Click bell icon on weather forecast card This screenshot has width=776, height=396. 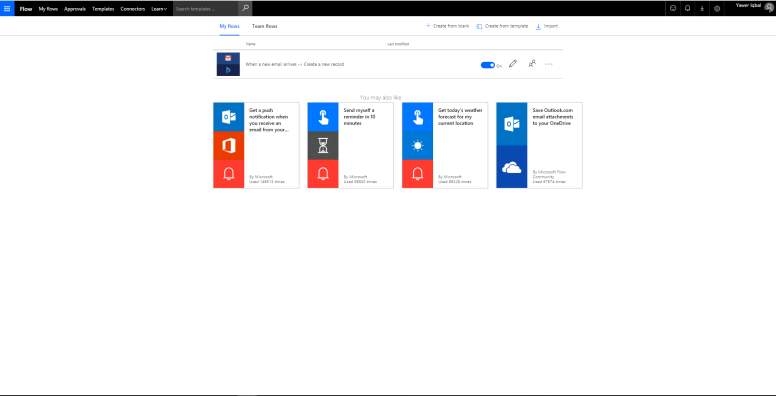coord(418,174)
